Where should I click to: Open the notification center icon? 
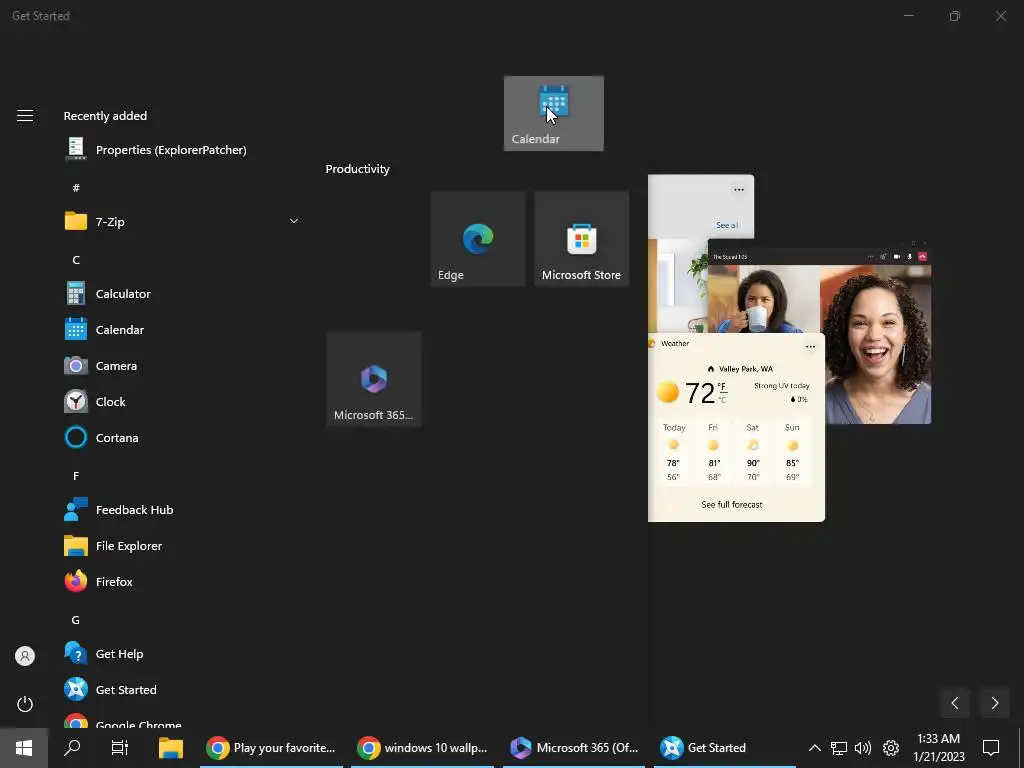coord(991,748)
